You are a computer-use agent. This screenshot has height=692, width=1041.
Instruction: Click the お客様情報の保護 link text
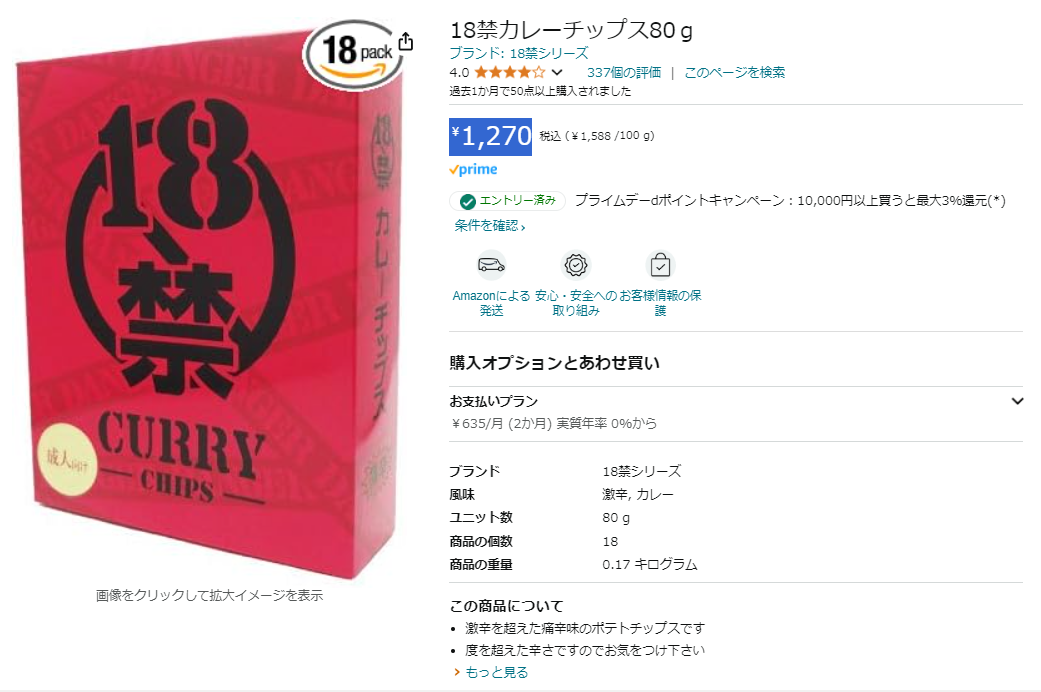660,303
